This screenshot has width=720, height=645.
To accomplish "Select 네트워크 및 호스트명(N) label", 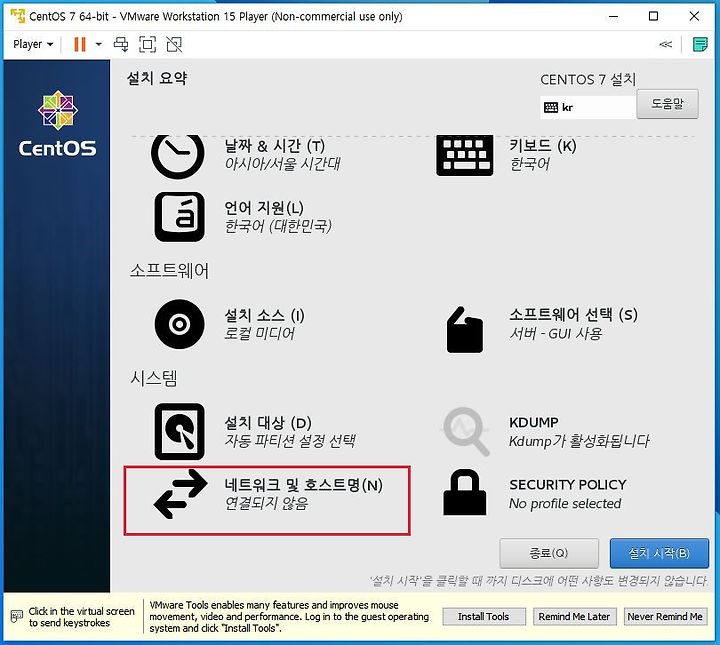I will (303, 485).
